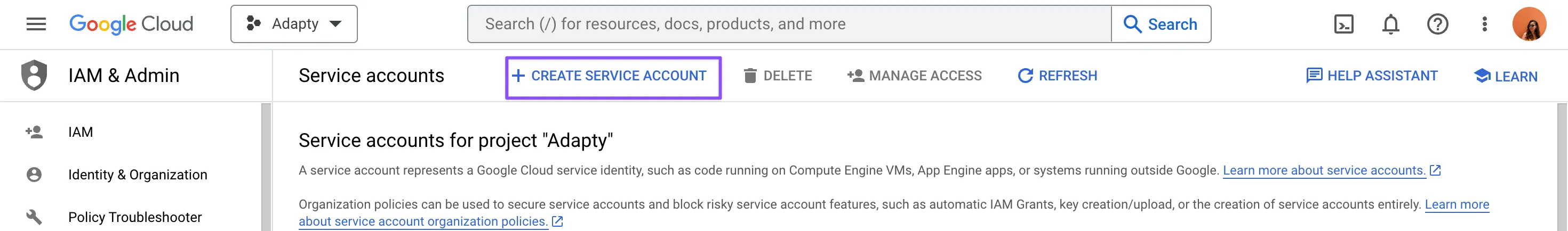Select IAM in the sidebar
Screen dimensions: 1568x231
tap(81, 133)
